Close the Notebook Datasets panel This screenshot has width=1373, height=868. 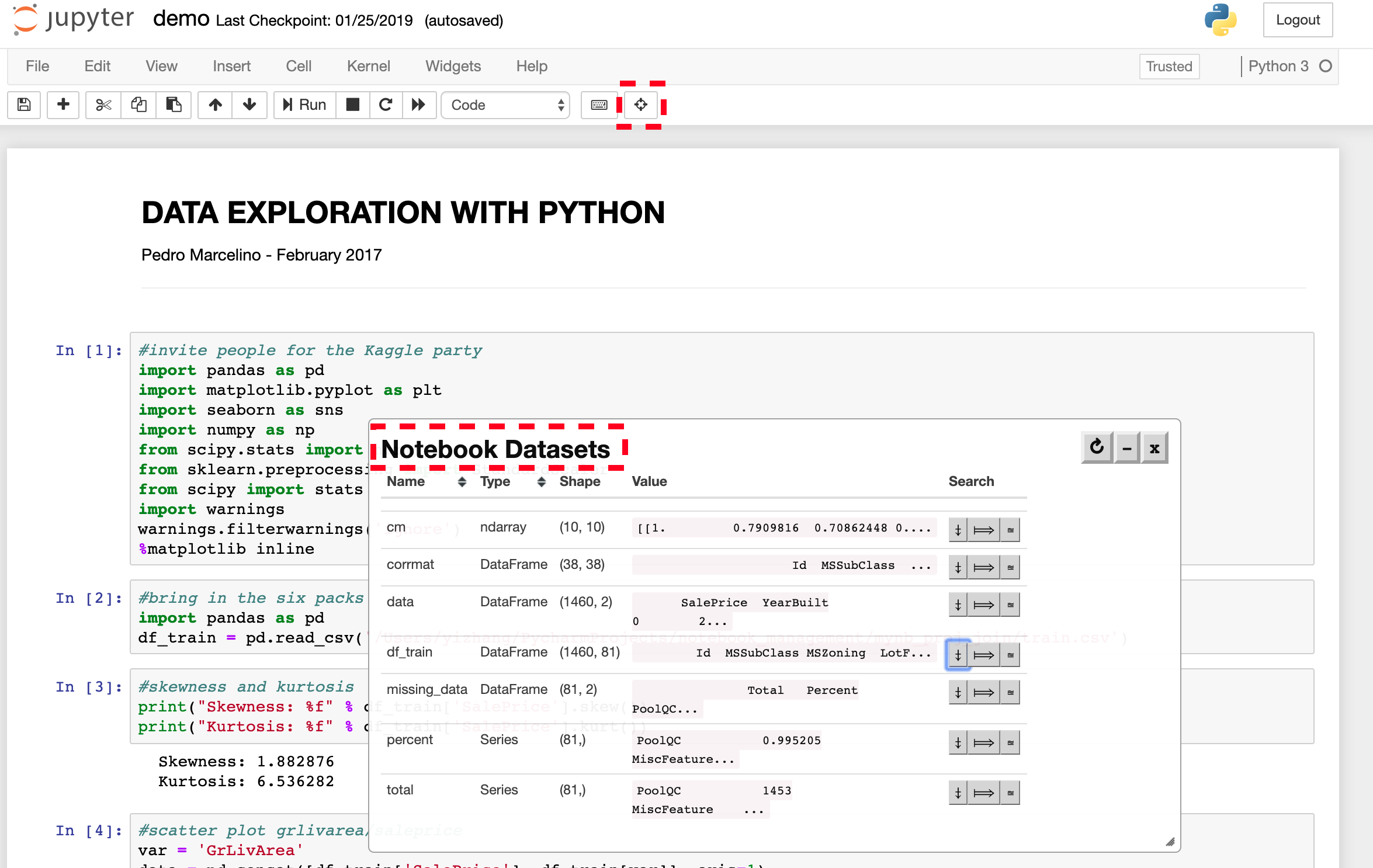[x=1154, y=448]
